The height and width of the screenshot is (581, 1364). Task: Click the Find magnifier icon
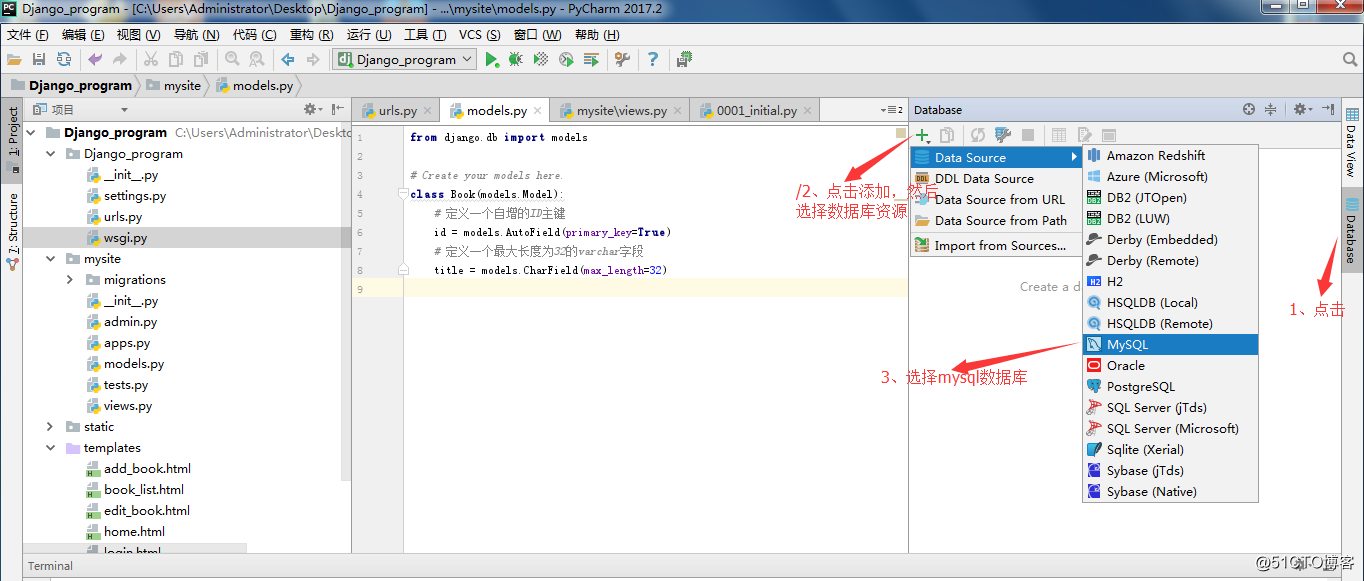point(232,60)
